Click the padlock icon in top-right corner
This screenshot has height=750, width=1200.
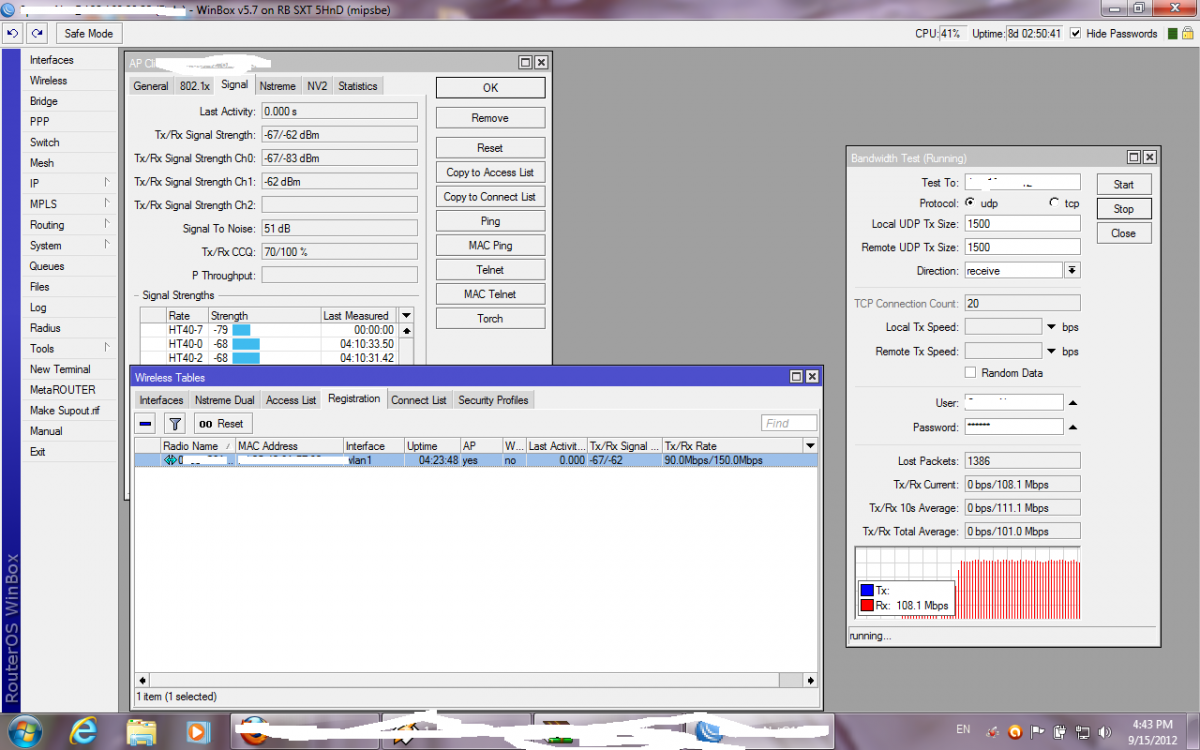pyautogui.click(x=1187, y=33)
